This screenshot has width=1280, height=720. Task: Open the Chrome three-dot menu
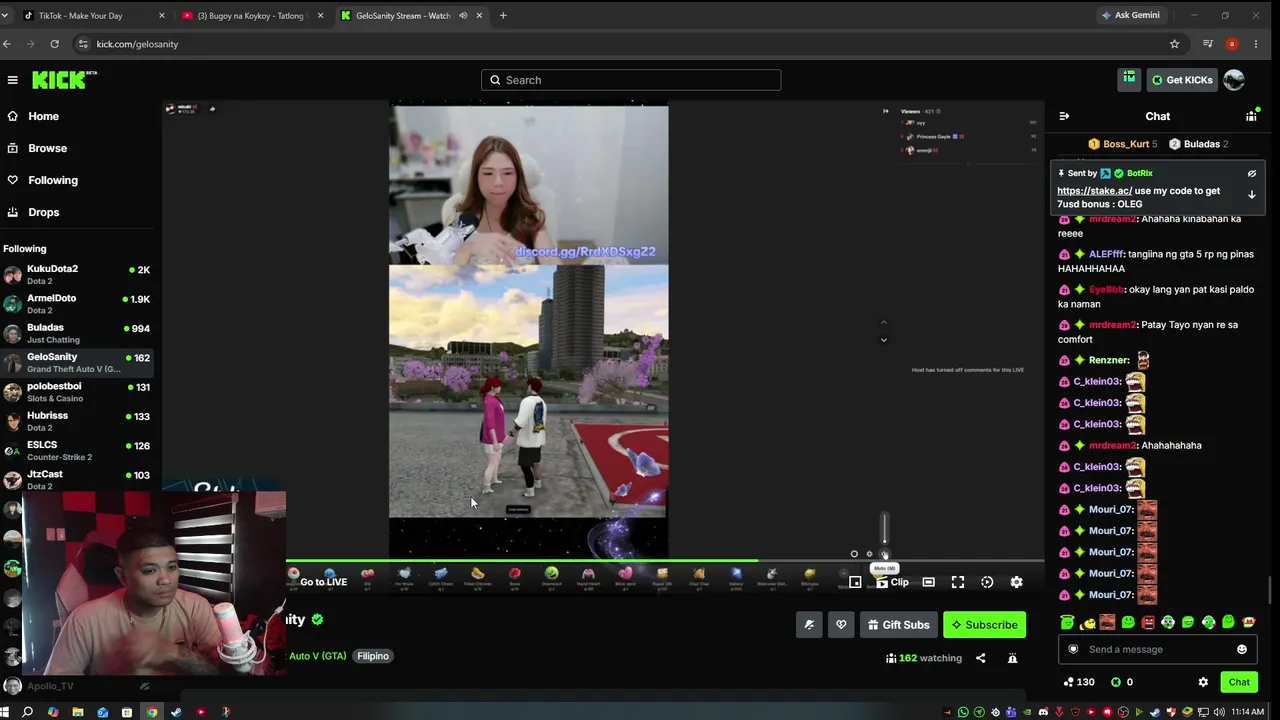[x=1255, y=44]
